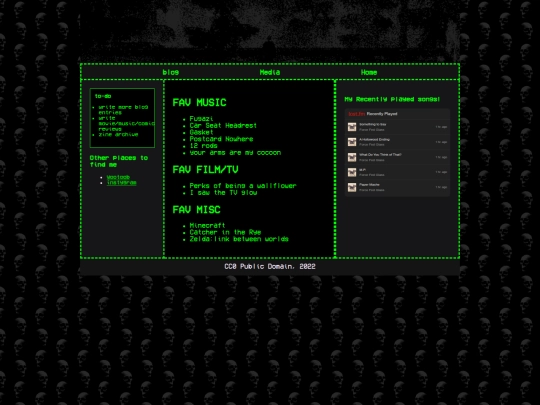Click I saw the TV glow entry
This screenshot has width=540, height=405.
pyautogui.click(x=224, y=193)
